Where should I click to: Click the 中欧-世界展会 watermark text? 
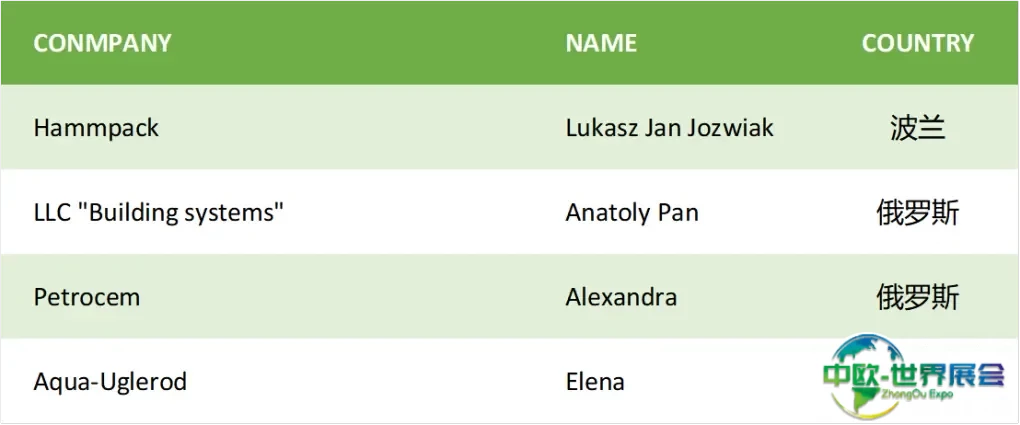[914, 376]
